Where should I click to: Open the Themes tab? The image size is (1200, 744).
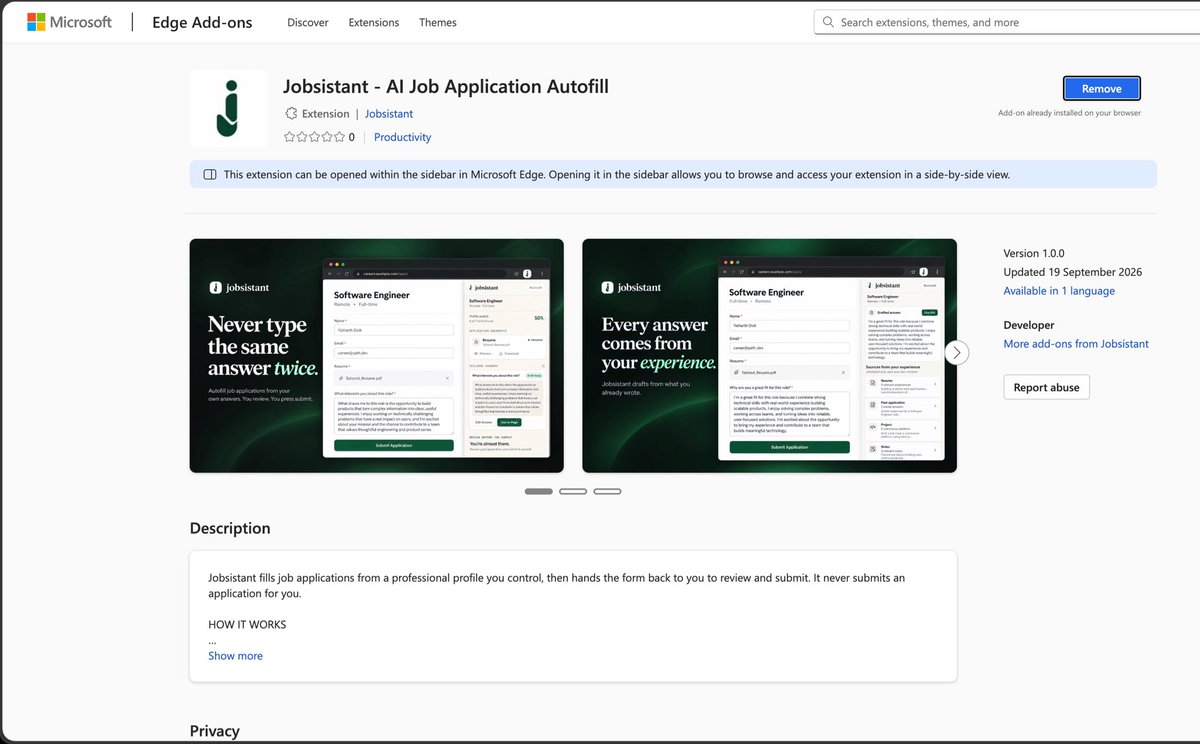(438, 22)
